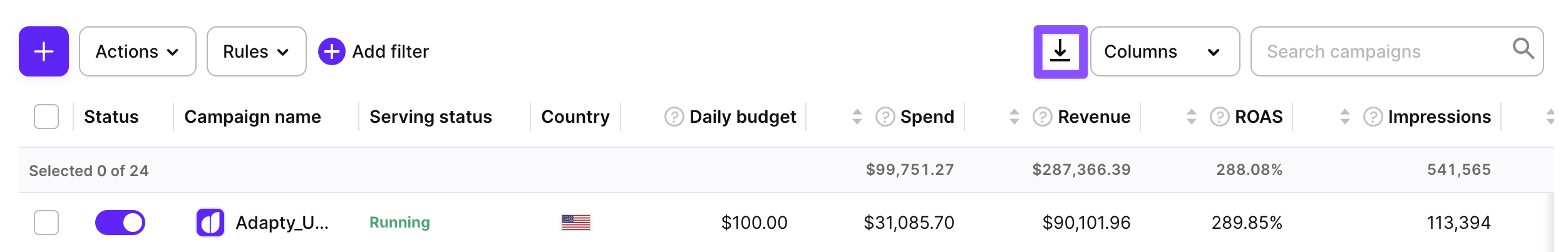Viewport: 1568px width, 252px height.
Task: Focus the Search campaigns field
Action: (x=1378, y=51)
